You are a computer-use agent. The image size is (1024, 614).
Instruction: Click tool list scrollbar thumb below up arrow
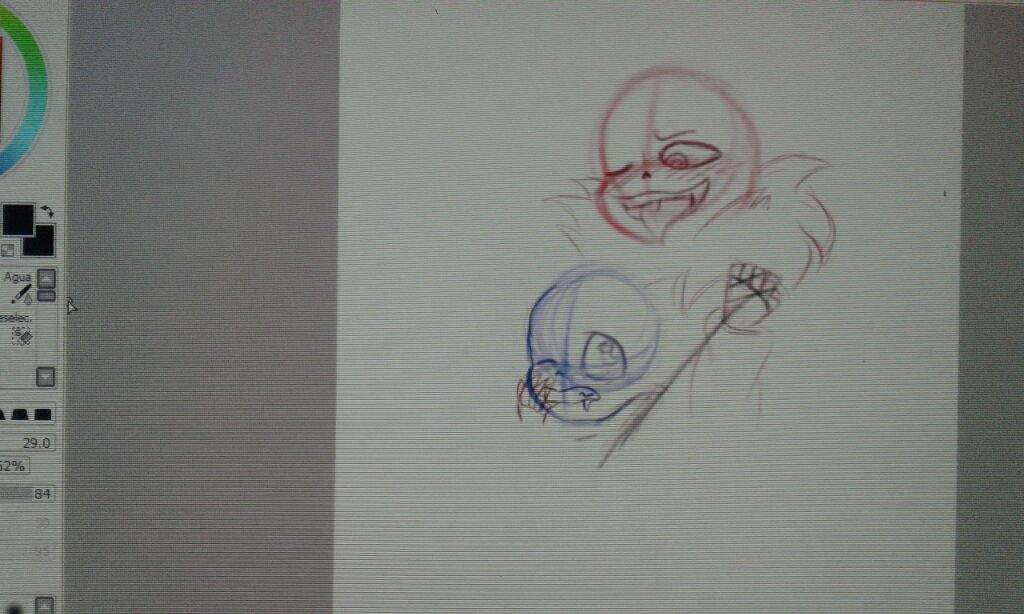pos(46,296)
